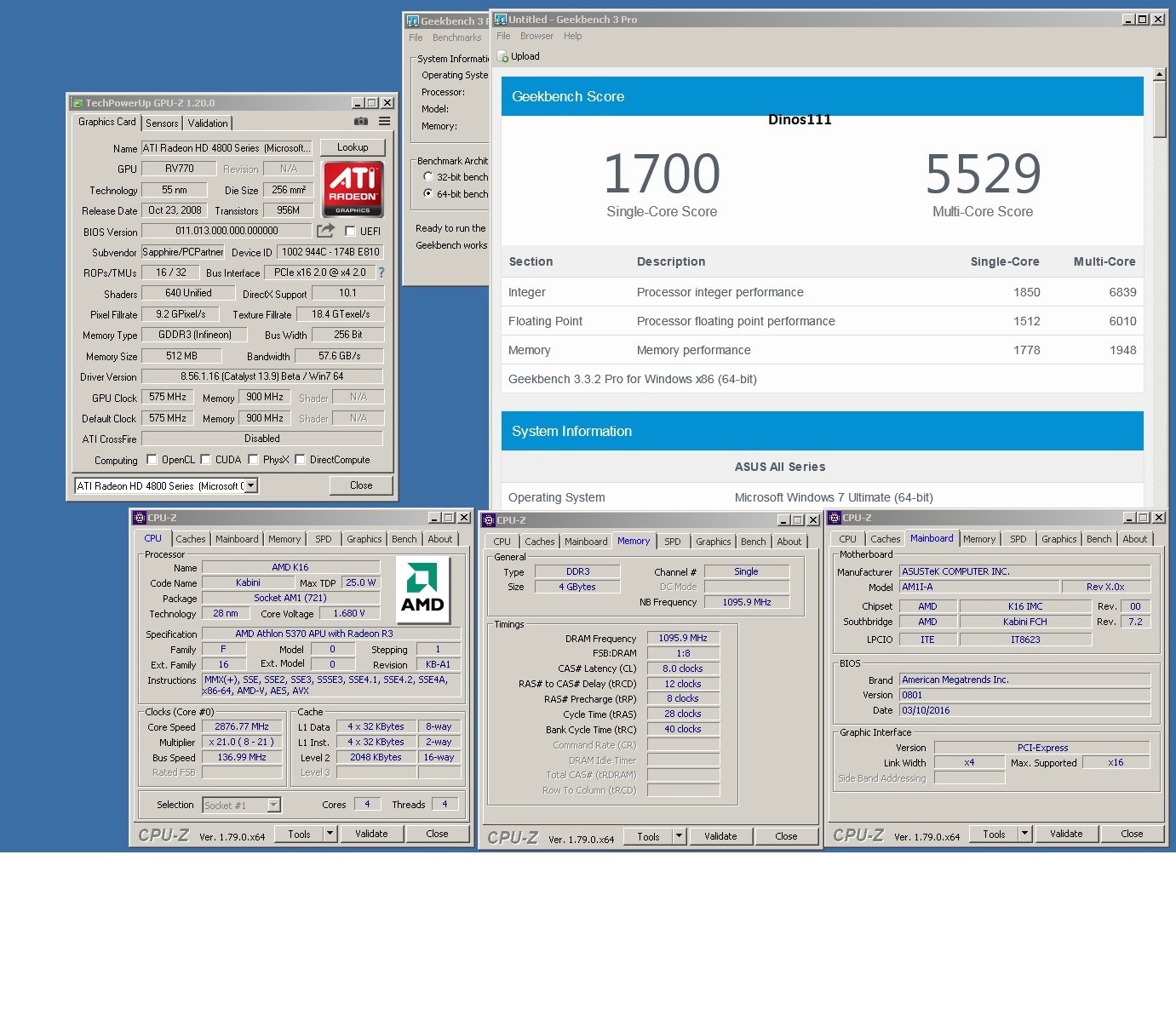Open the ATI Radeon HD 4800 Series GPU dropdown
Screen dimensions: 1176x1021
(x=251, y=485)
